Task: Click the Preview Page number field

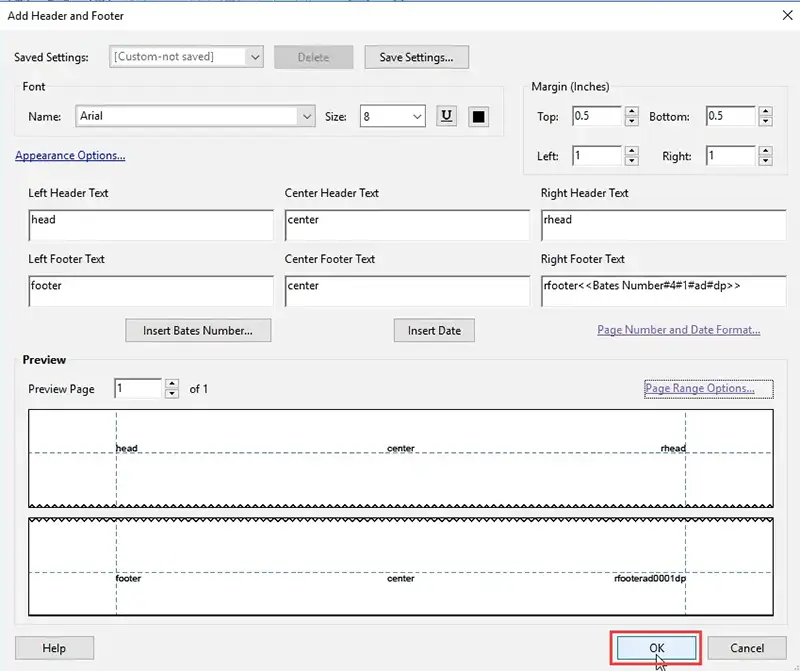Action: 138,389
